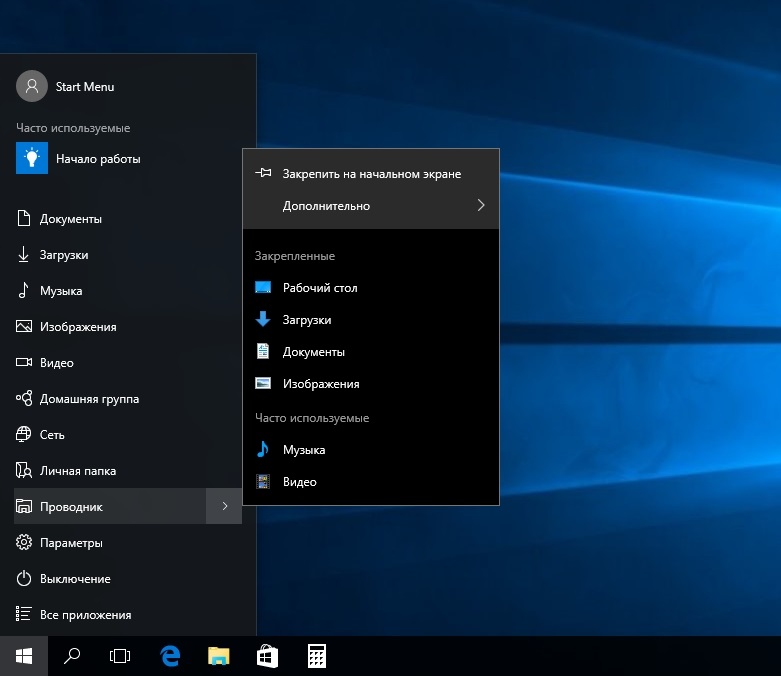This screenshot has width=781, height=676.
Task: Launch Microsoft Edge from the taskbar
Action: coord(170,656)
